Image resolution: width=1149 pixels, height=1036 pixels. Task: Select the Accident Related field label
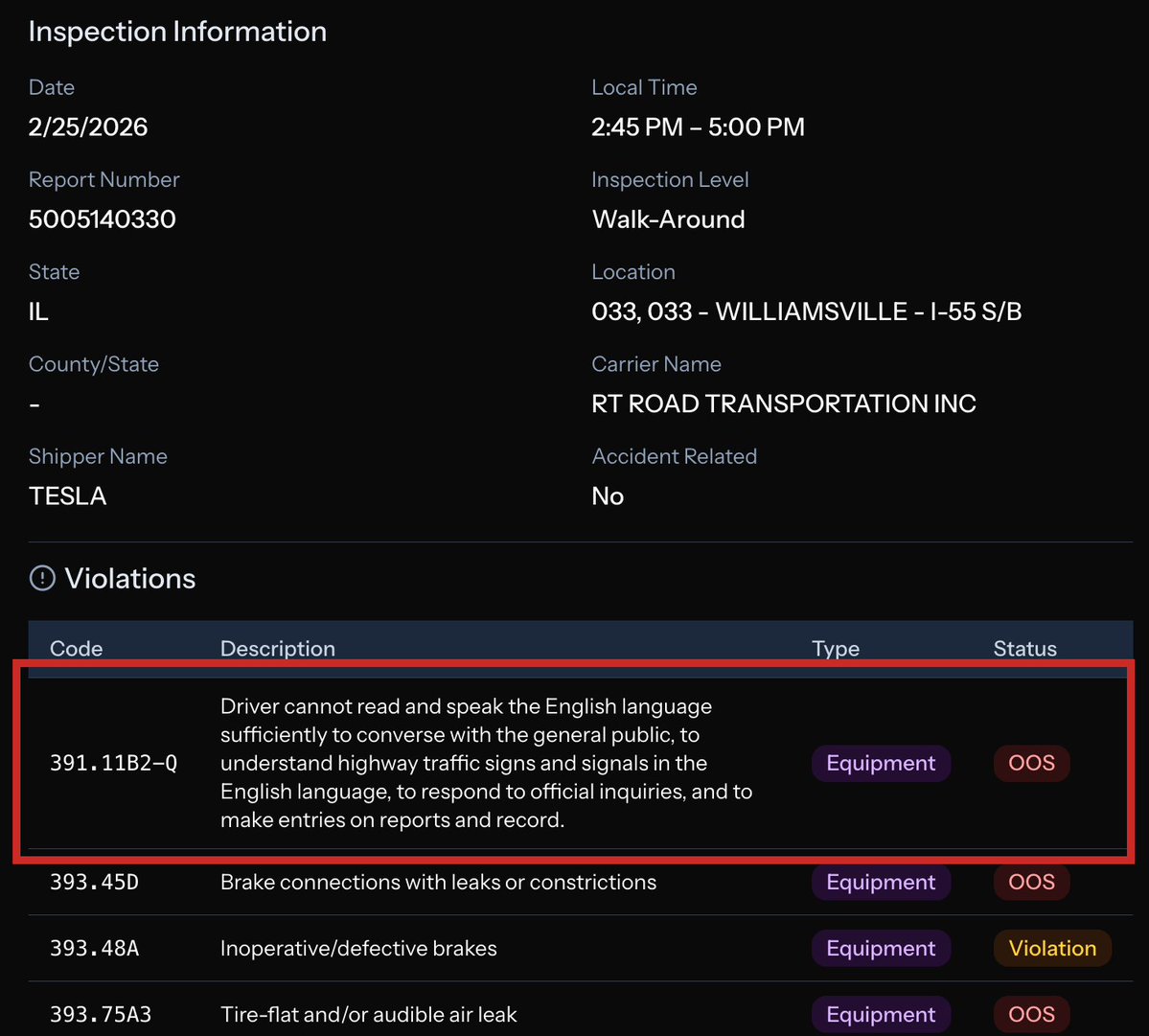(674, 456)
